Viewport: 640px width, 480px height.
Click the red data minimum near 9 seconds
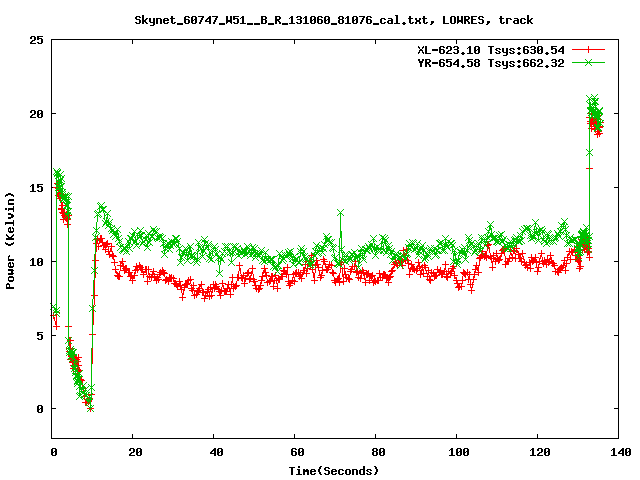(x=90, y=408)
